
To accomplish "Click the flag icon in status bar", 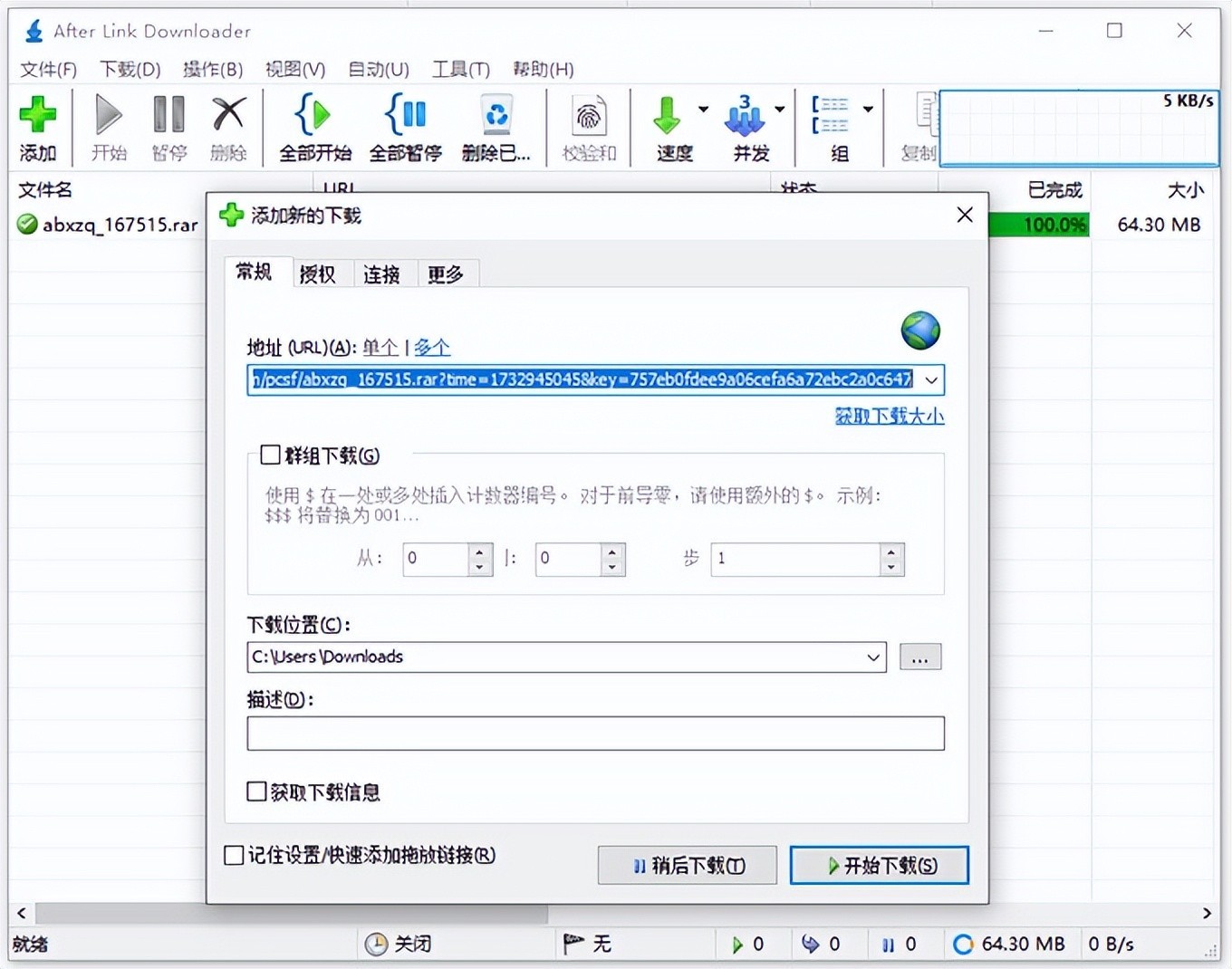I will click(x=573, y=945).
